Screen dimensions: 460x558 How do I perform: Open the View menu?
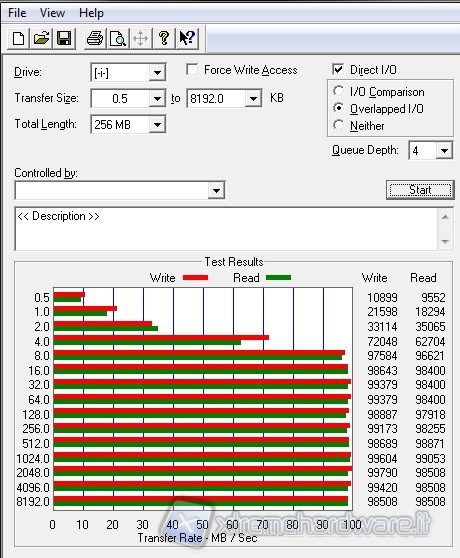pyautogui.click(x=52, y=13)
